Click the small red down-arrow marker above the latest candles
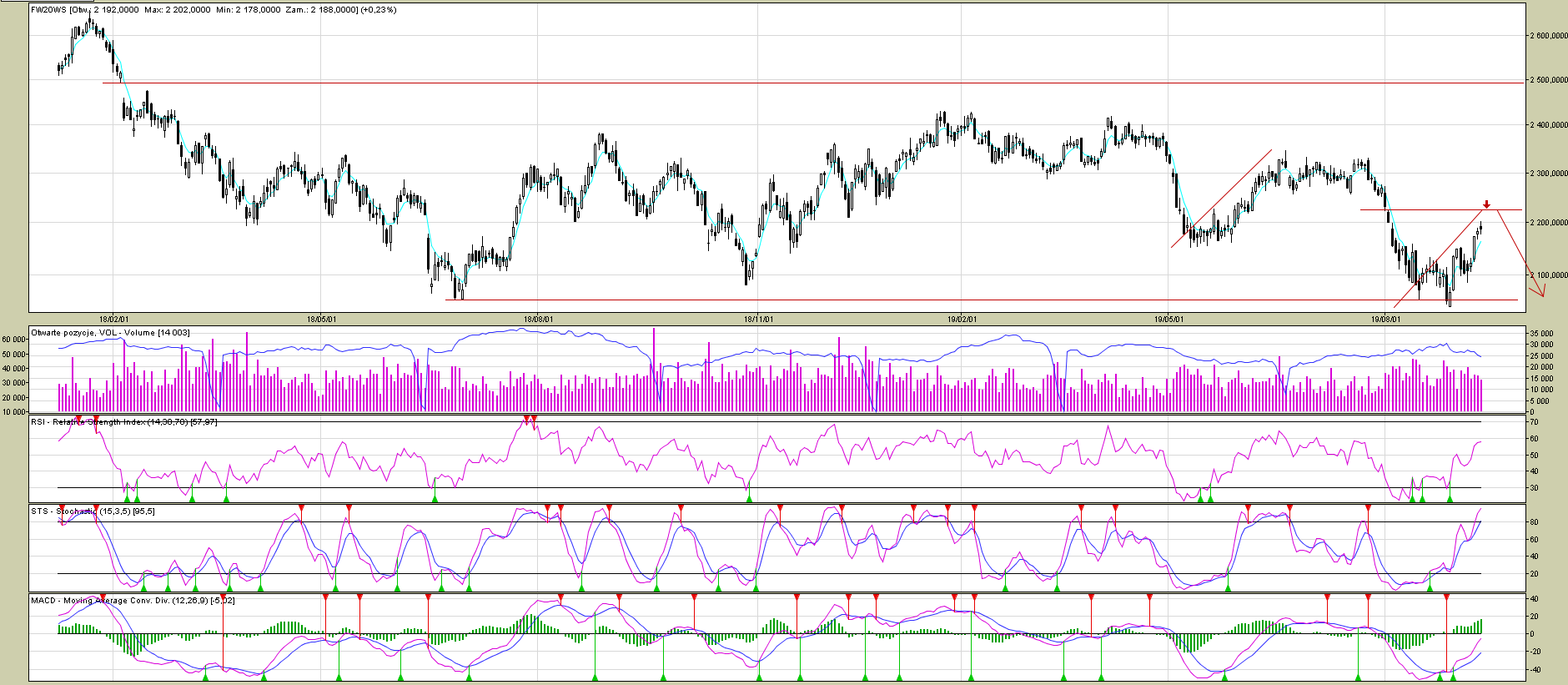 point(1486,204)
